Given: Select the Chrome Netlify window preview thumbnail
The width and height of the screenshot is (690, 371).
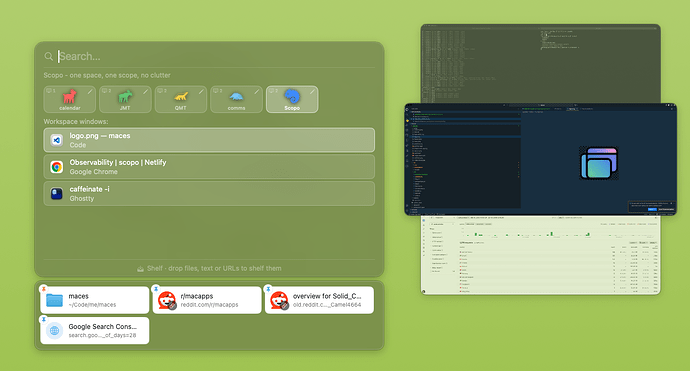Looking at the screenshot, I should (540, 255).
